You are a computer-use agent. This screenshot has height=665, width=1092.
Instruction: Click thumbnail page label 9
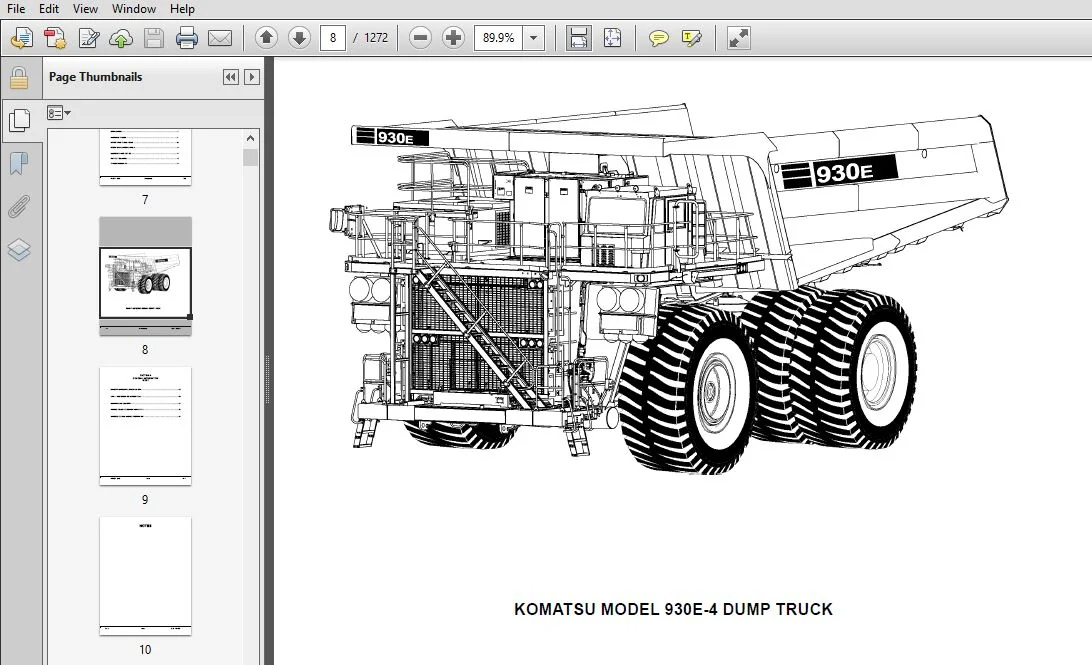coord(145,500)
